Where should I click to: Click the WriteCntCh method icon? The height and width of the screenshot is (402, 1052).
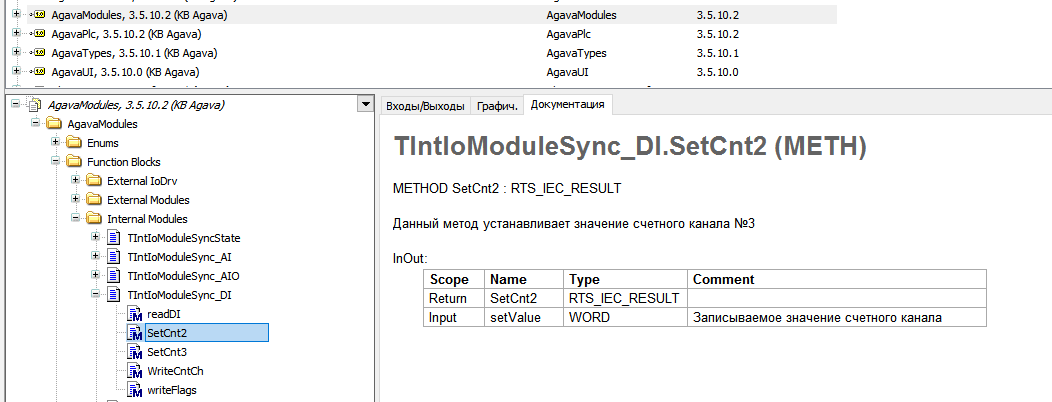pos(135,371)
